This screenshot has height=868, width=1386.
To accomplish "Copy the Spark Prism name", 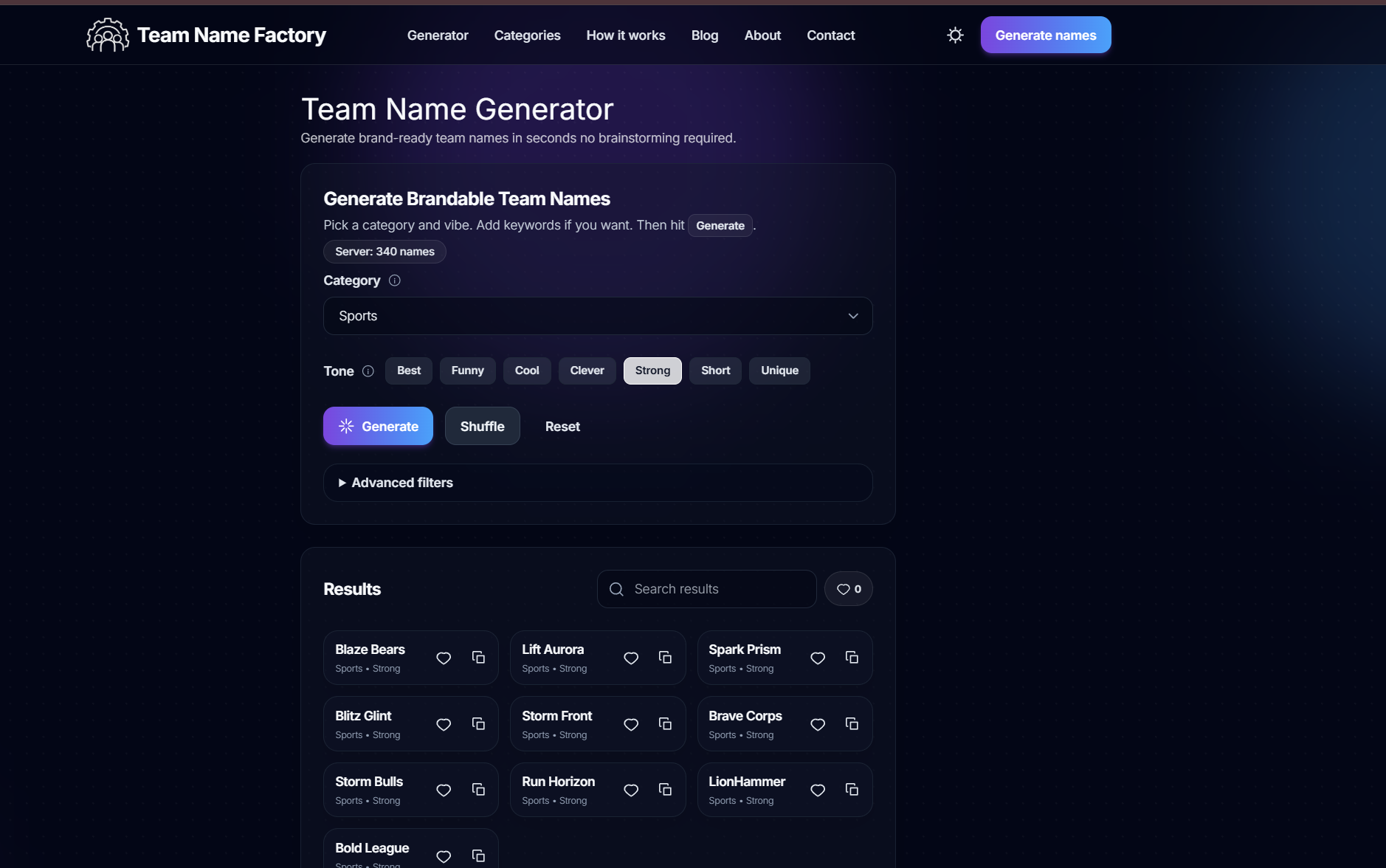I will click(x=852, y=658).
